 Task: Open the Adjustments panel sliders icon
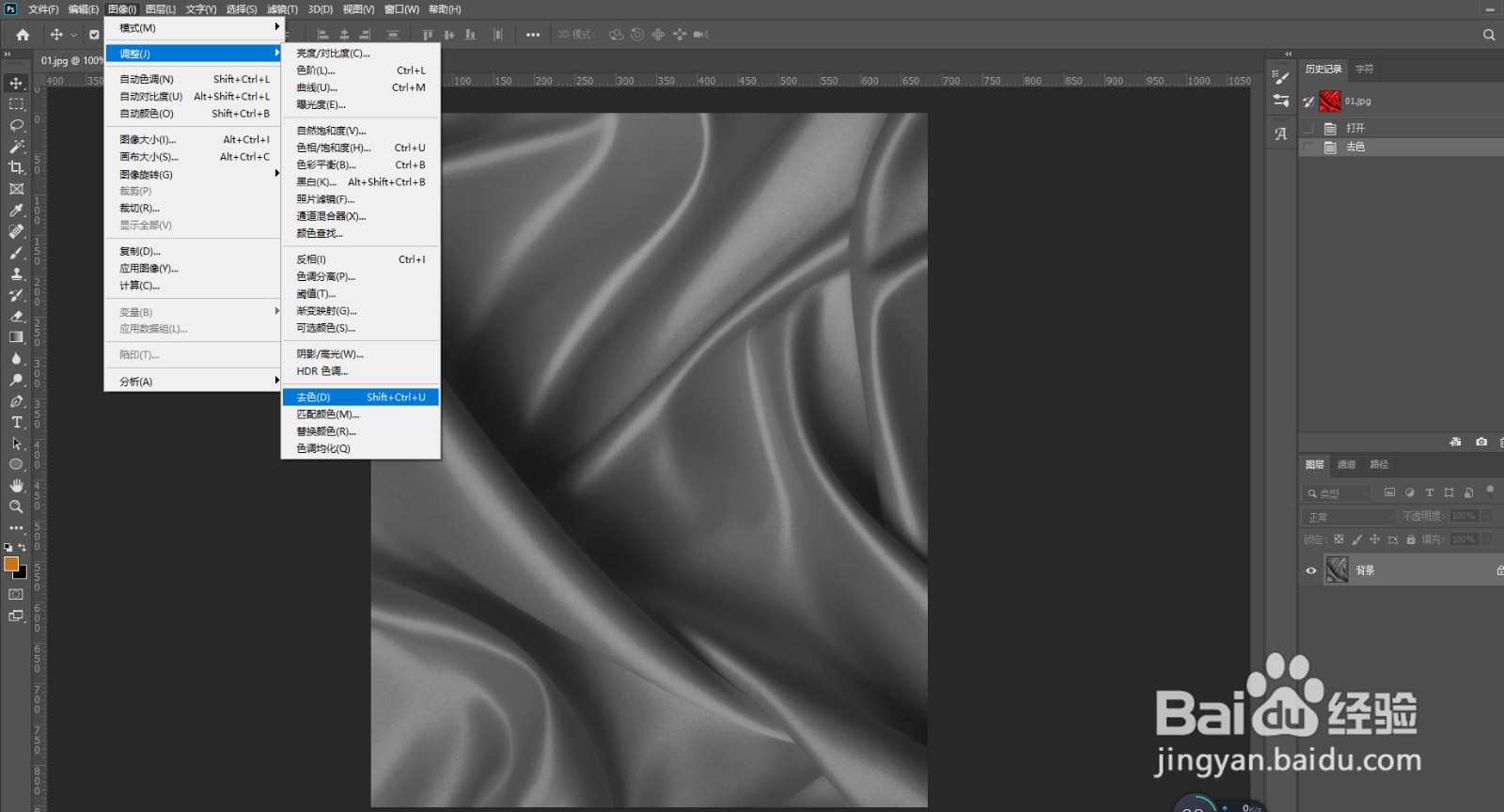tap(1280, 101)
